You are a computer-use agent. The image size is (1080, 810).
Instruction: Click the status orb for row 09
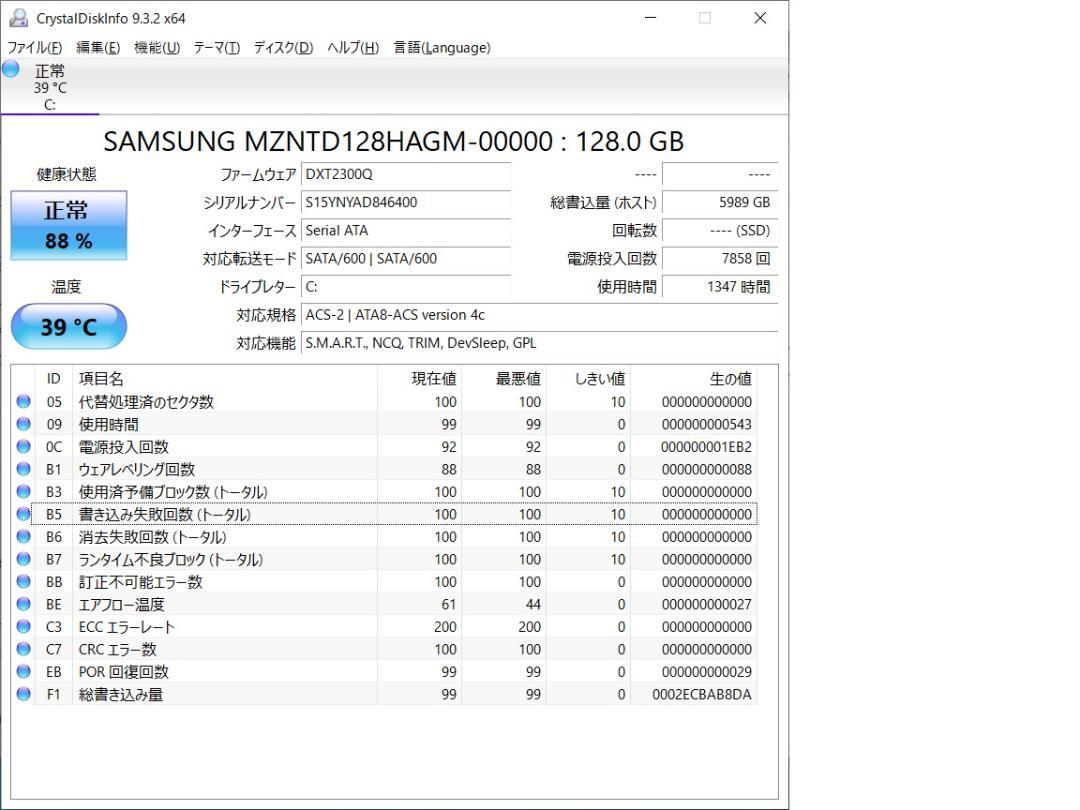point(23,424)
